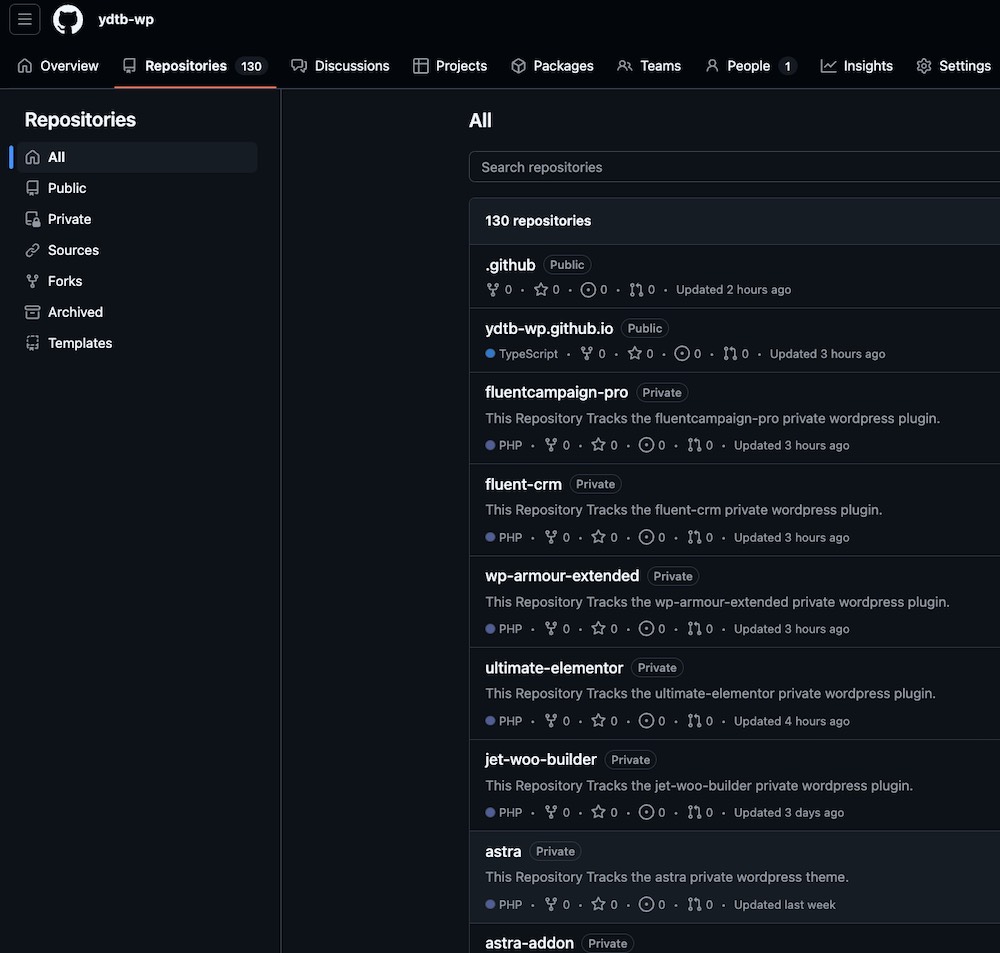This screenshot has width=1000, height=953.
Task: Open the wp-armour-extended repository
Action: tap(562, 576)
